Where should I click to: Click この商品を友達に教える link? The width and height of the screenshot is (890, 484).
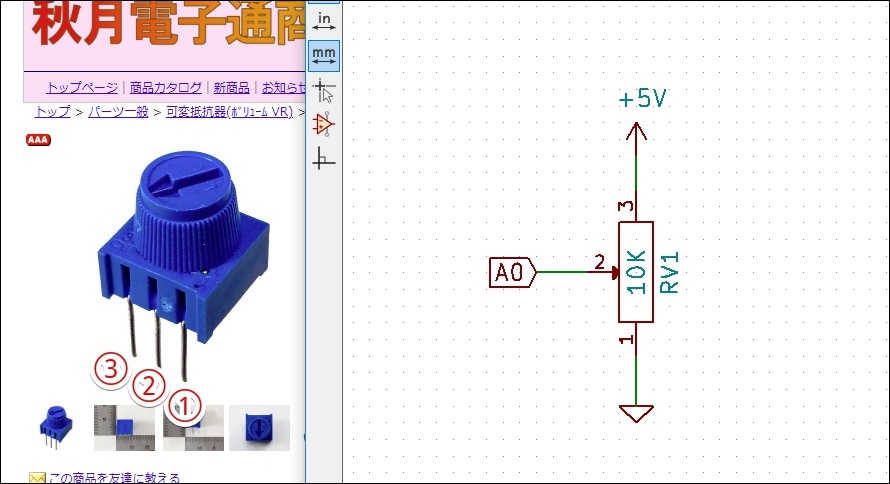114,478
